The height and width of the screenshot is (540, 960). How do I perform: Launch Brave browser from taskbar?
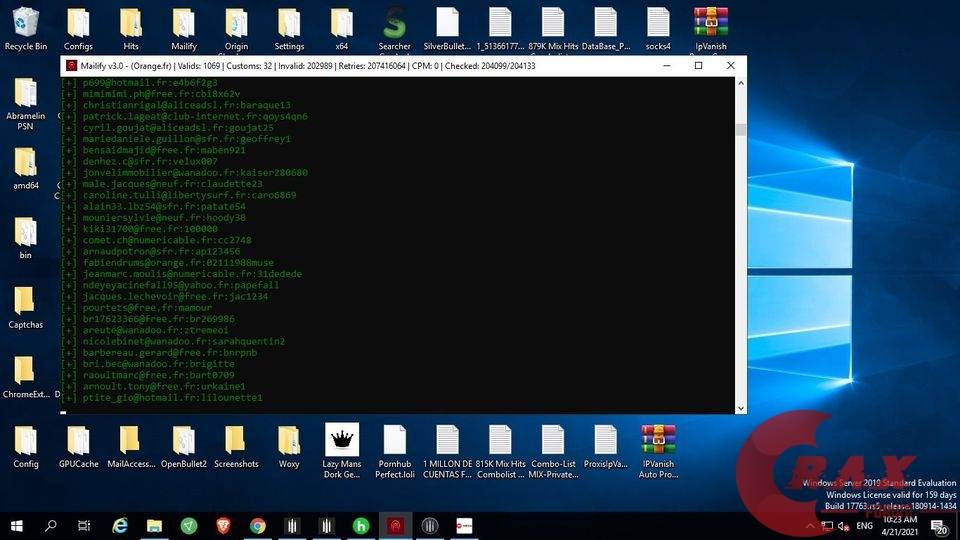tap(223, 526)
